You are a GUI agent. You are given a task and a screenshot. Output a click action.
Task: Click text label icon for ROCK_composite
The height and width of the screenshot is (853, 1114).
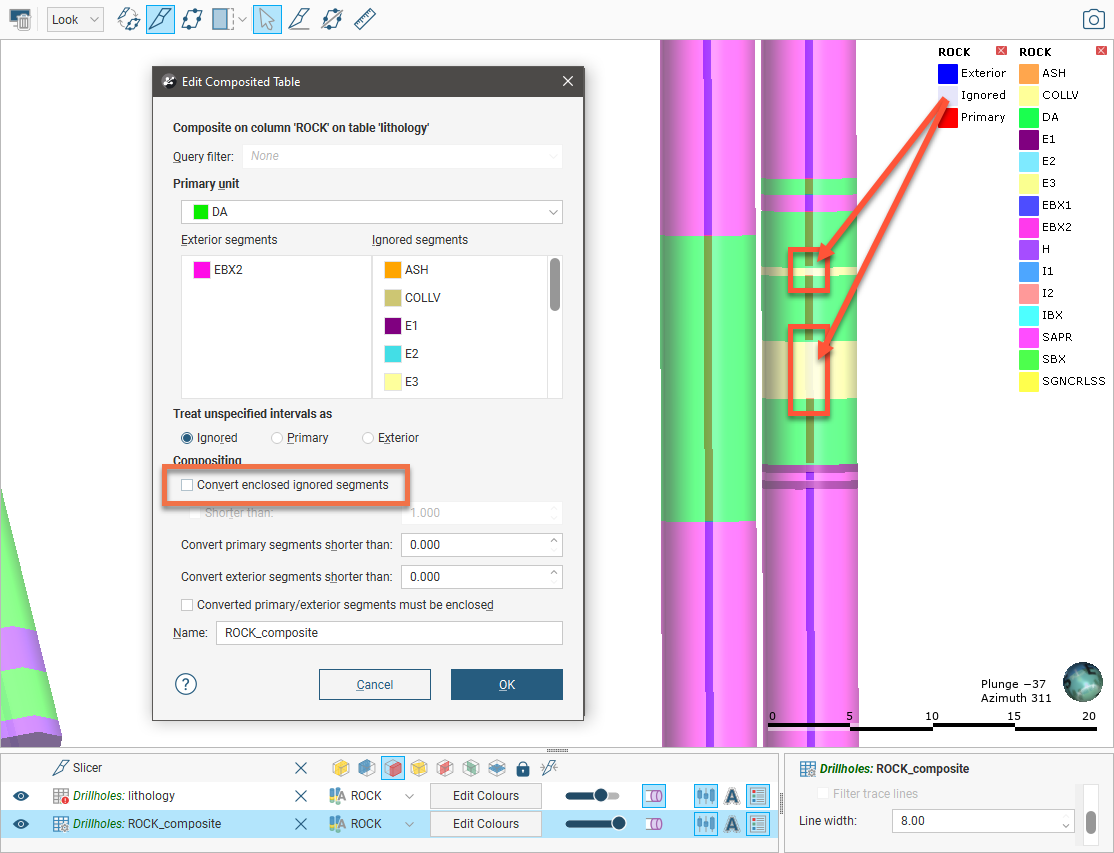(x=731, y=824)
